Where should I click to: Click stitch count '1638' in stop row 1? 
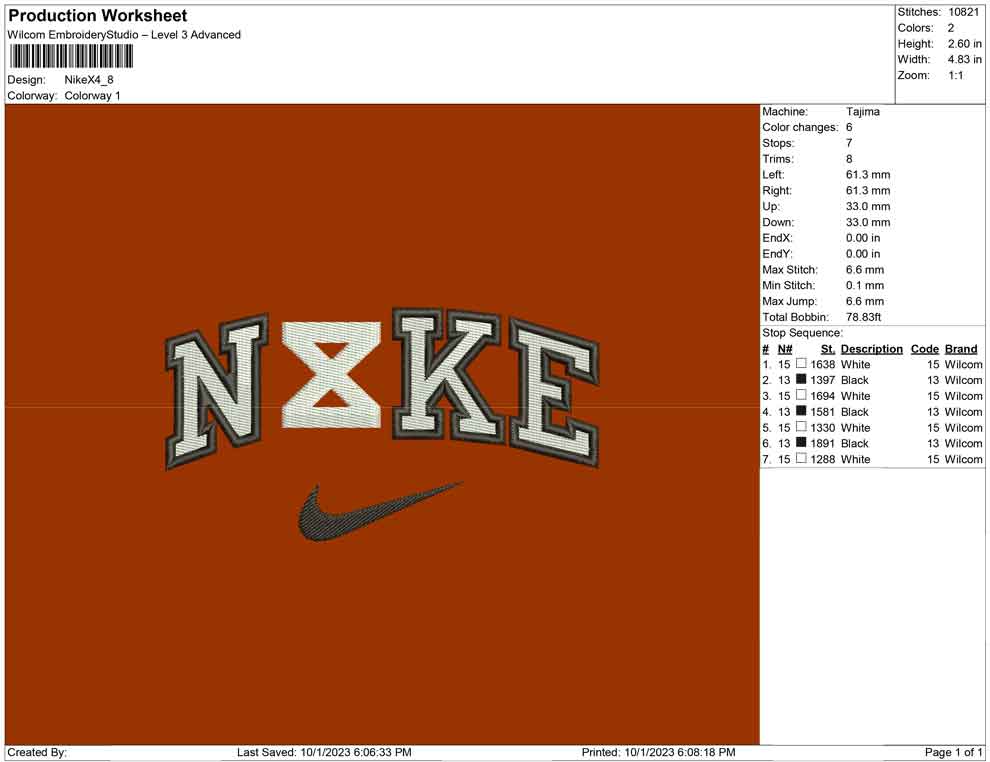(823, 364)
